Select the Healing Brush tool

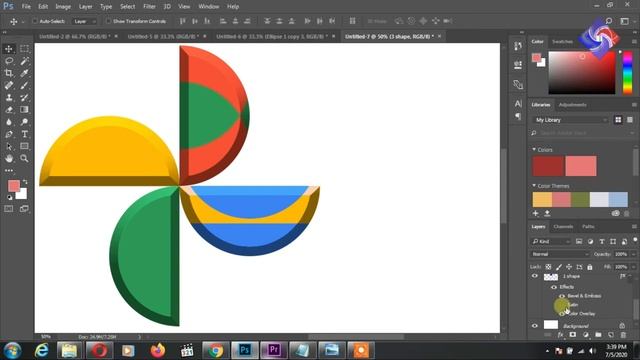pos(9,85)
